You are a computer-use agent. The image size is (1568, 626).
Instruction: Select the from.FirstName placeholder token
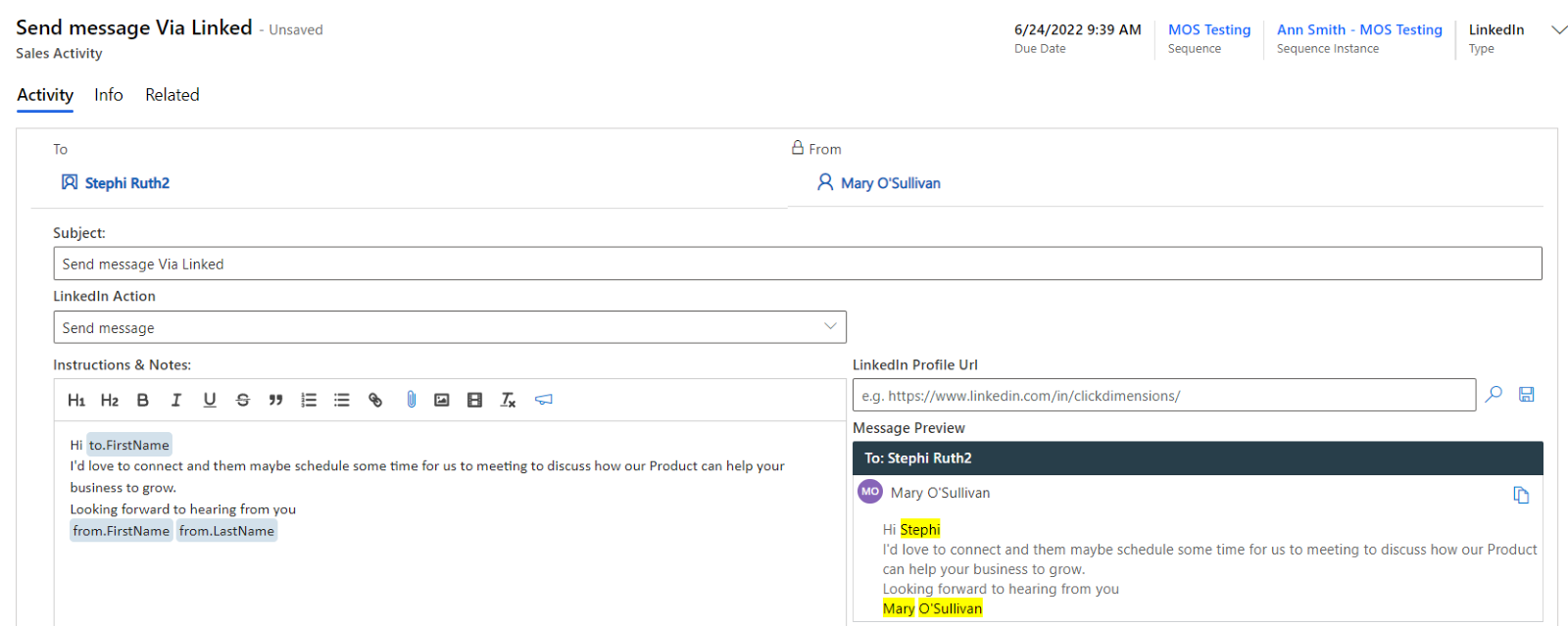tap(122, 531)
